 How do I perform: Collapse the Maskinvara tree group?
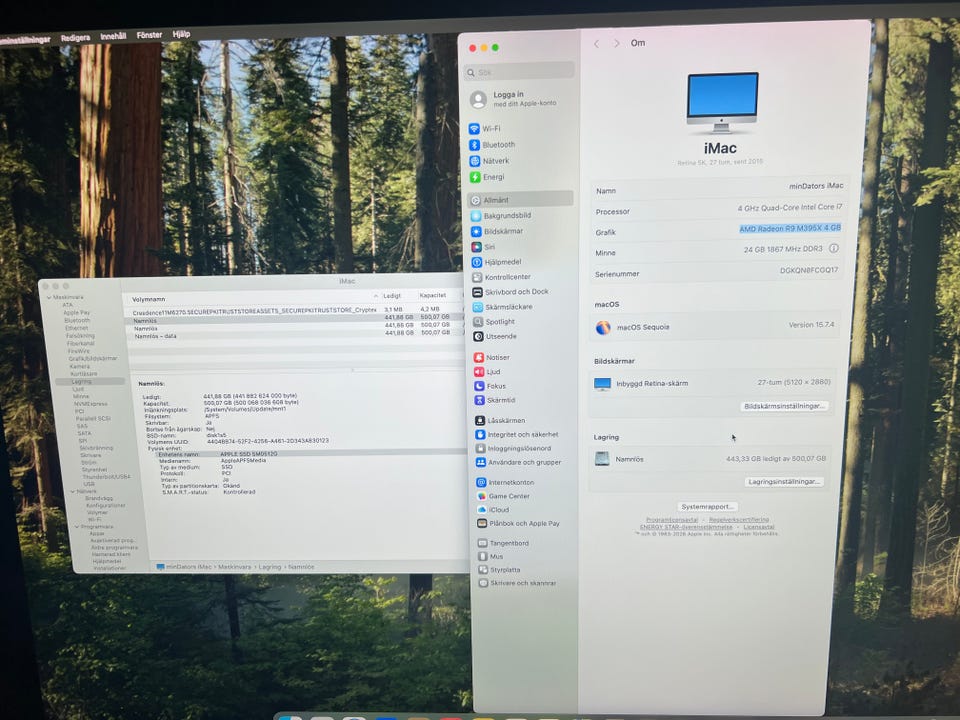[x=50, y=298]
